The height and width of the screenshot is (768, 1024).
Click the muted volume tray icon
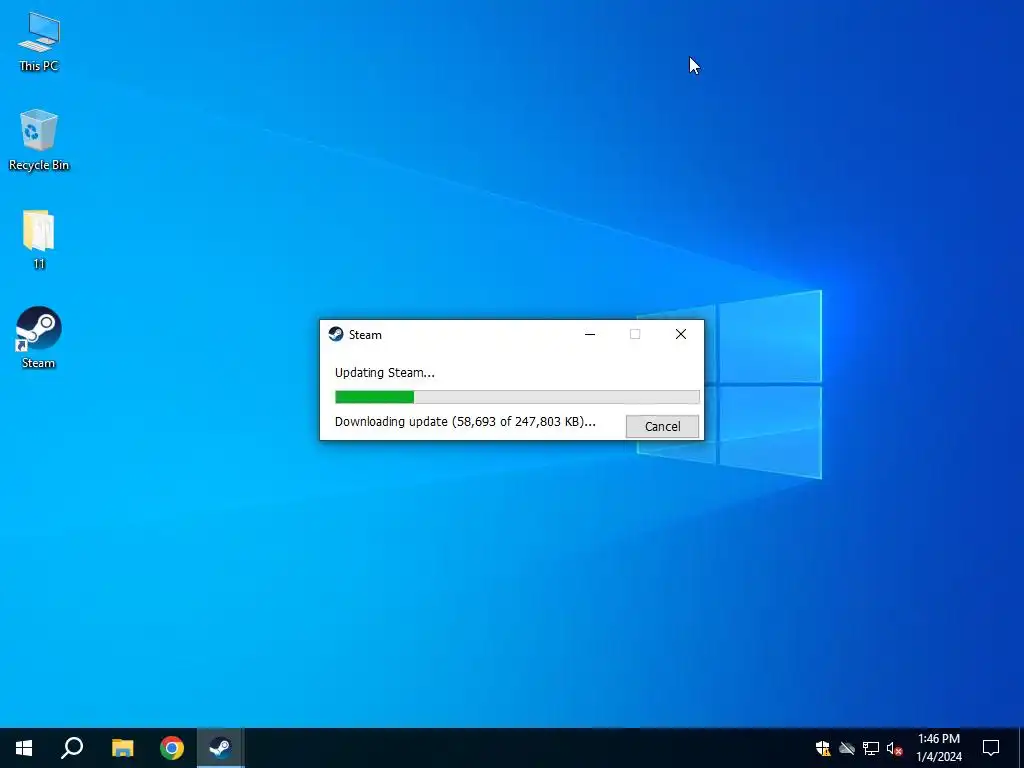pos(895,748)
